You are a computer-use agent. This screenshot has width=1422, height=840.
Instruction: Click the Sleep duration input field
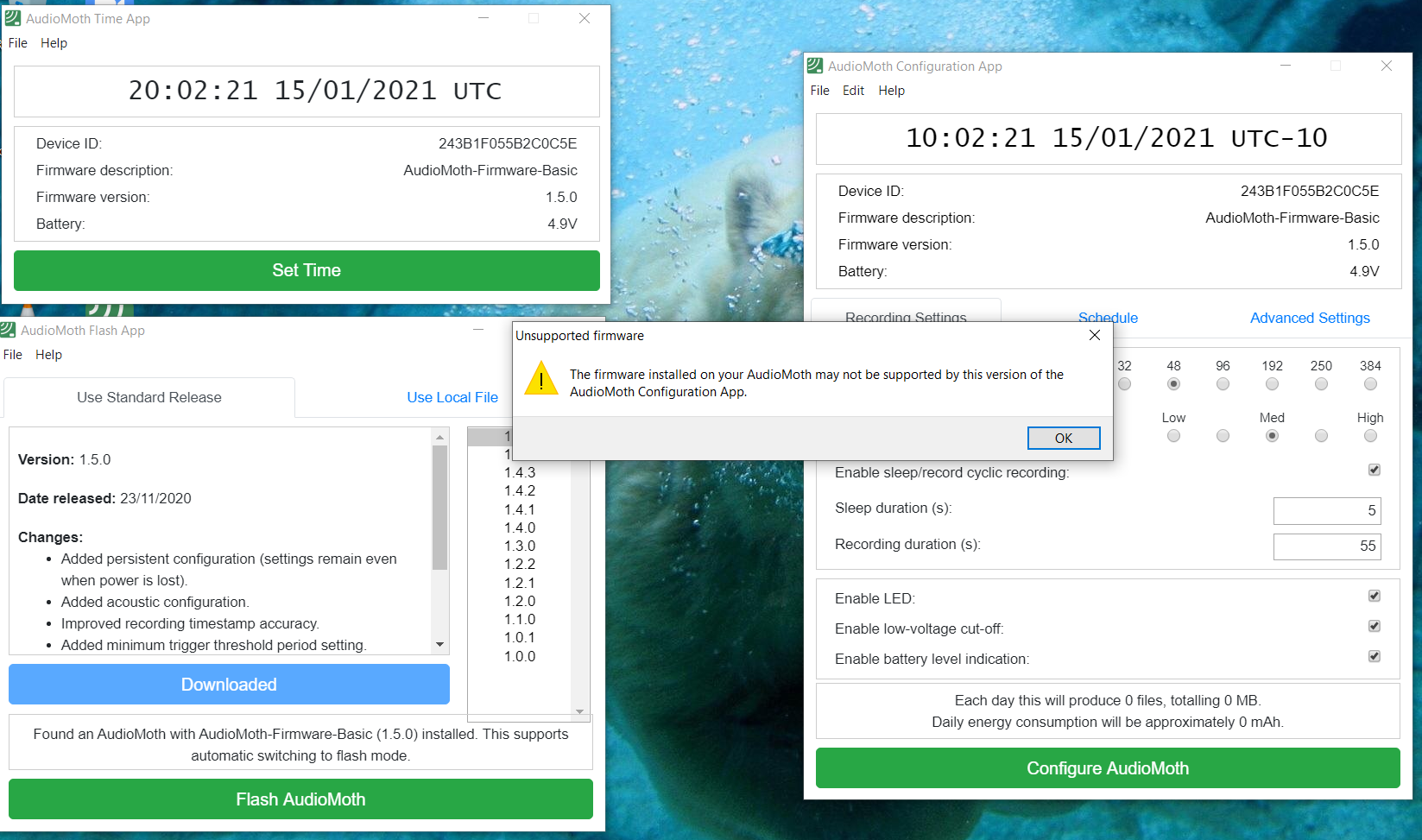tap(1327, 511)
